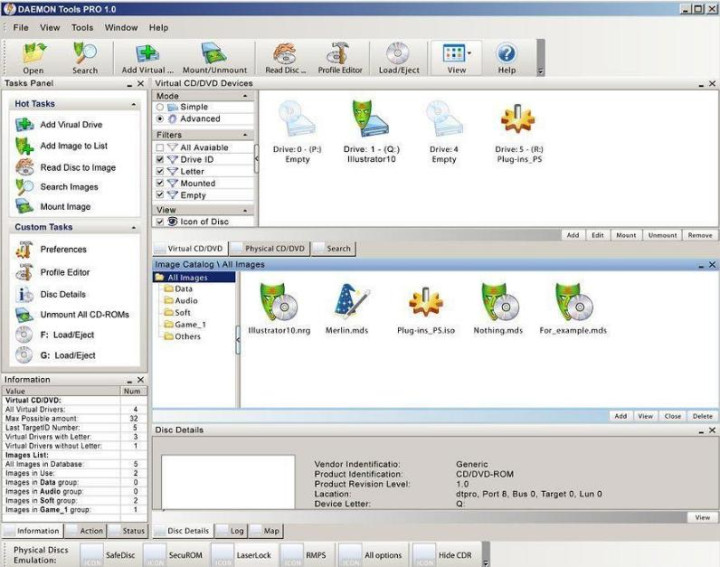
Task: Click Remove button in devices panel
Action: click(700, 235)
